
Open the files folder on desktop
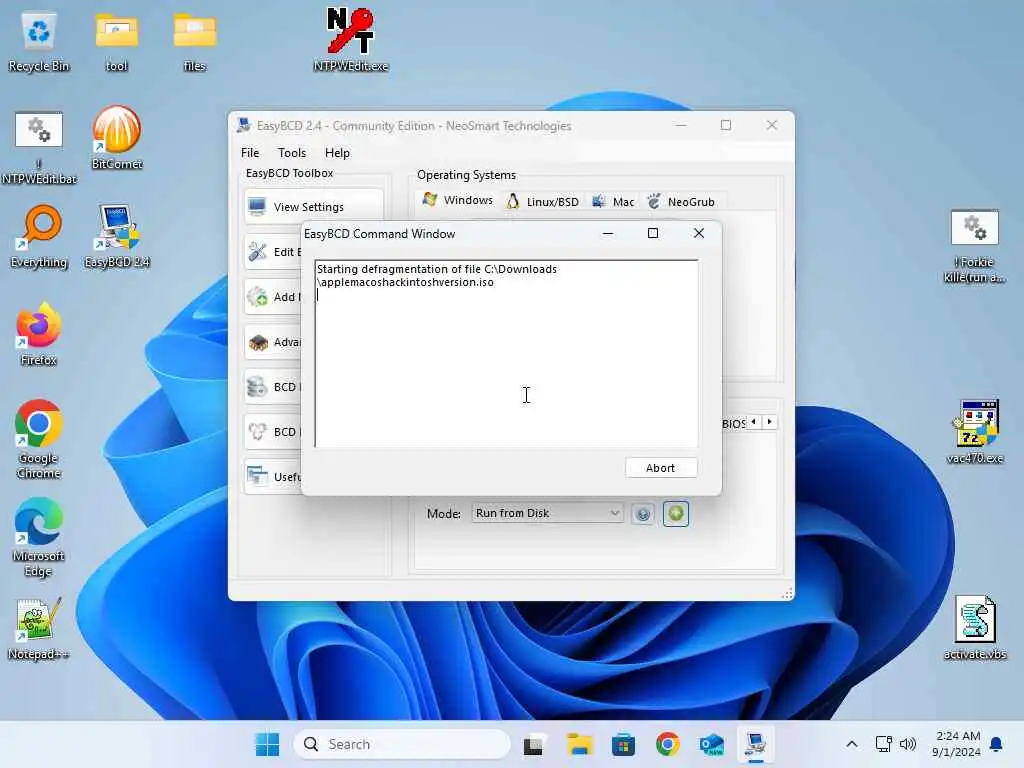point(195,42)
